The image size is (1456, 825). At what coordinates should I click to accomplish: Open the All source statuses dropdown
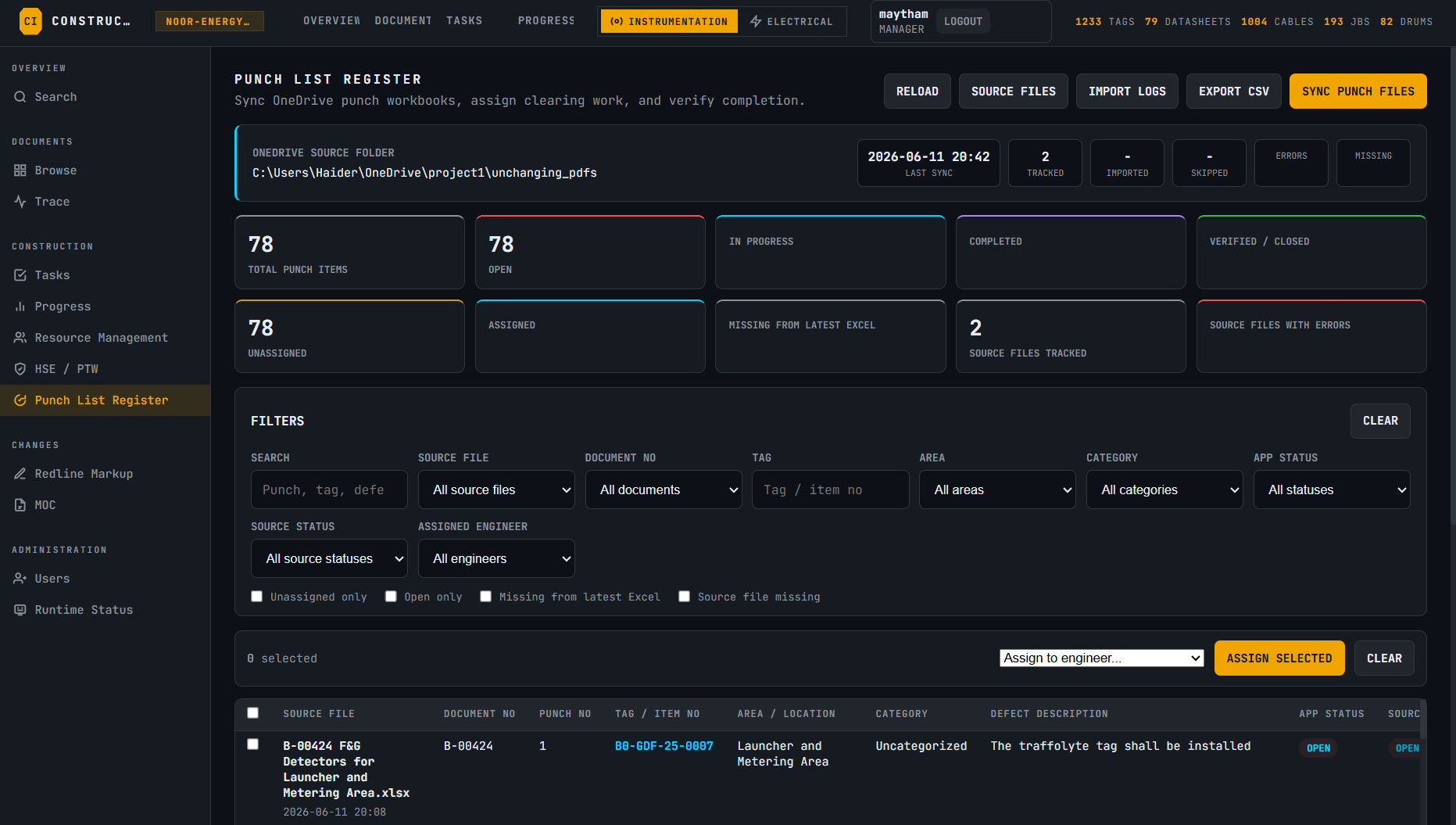[x=329, y=558]
